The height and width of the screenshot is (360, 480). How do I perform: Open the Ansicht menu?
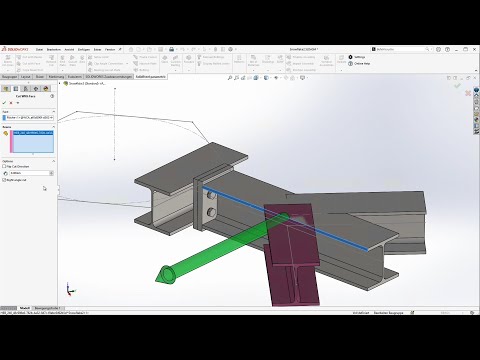69,49
